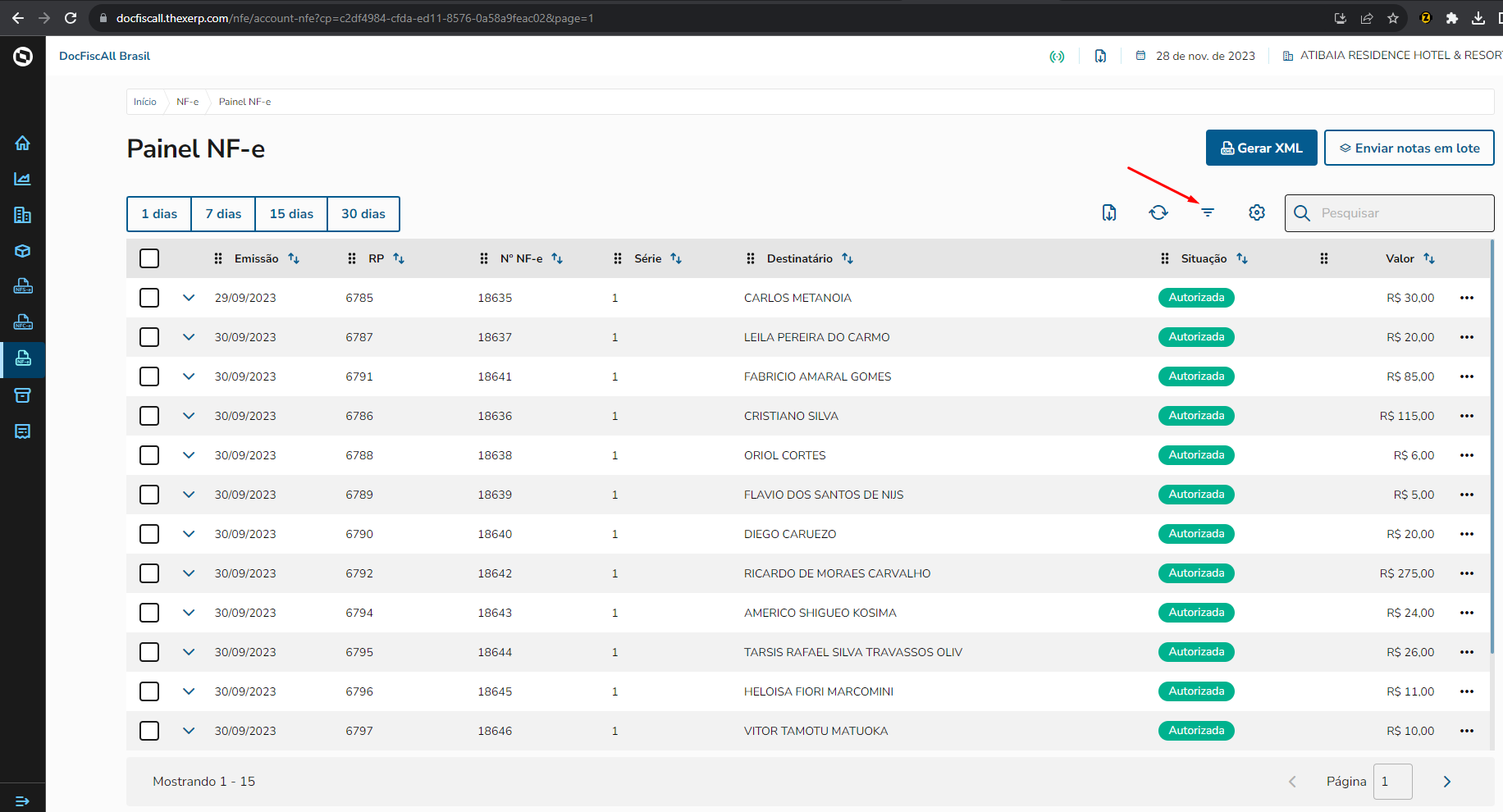Select the 7 dias filter tab

[223, 214]
